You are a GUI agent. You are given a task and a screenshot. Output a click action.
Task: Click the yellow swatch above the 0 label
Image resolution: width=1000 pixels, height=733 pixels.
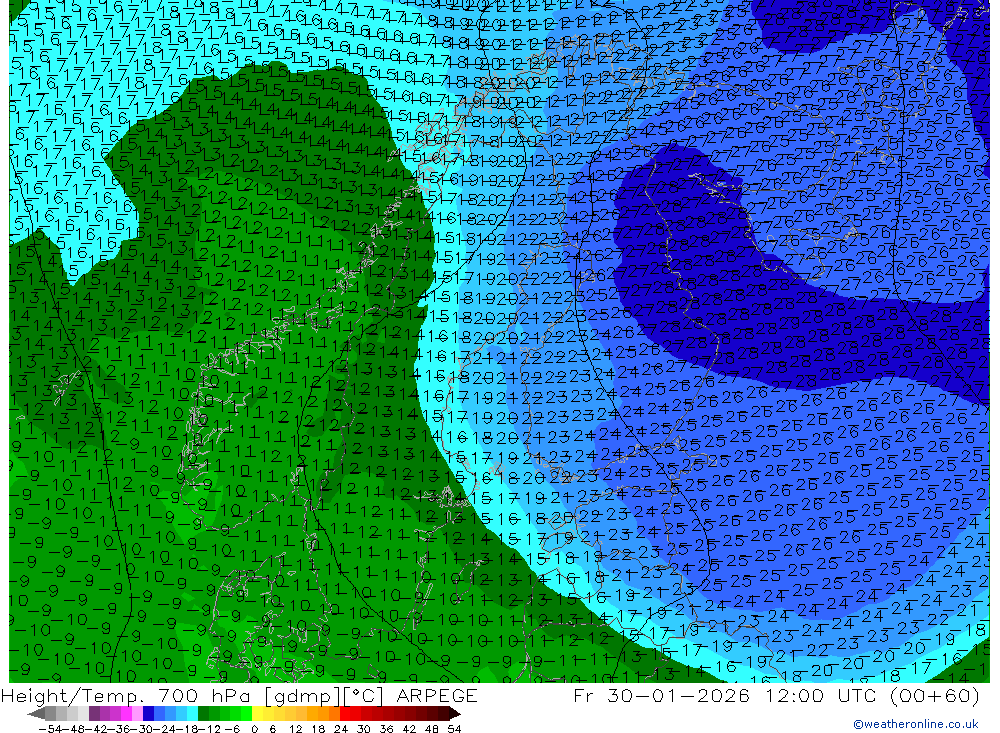[258, 713]
